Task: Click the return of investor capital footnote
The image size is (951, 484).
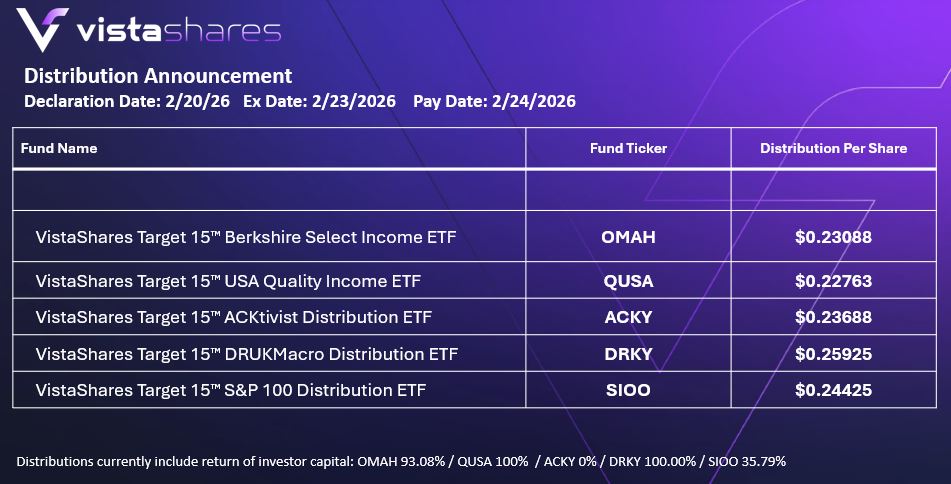Action: pyautogui.click(x=401, y=461)
